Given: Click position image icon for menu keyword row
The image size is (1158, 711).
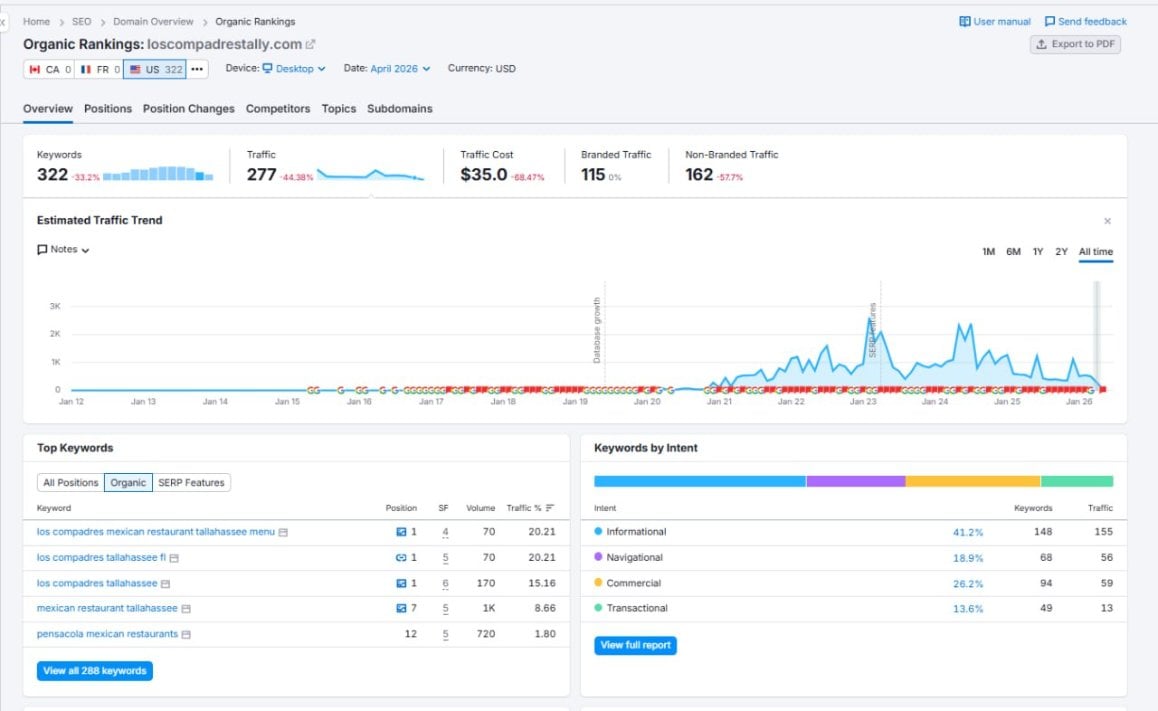Looking at the screenshot, I should tap(401, 532).
